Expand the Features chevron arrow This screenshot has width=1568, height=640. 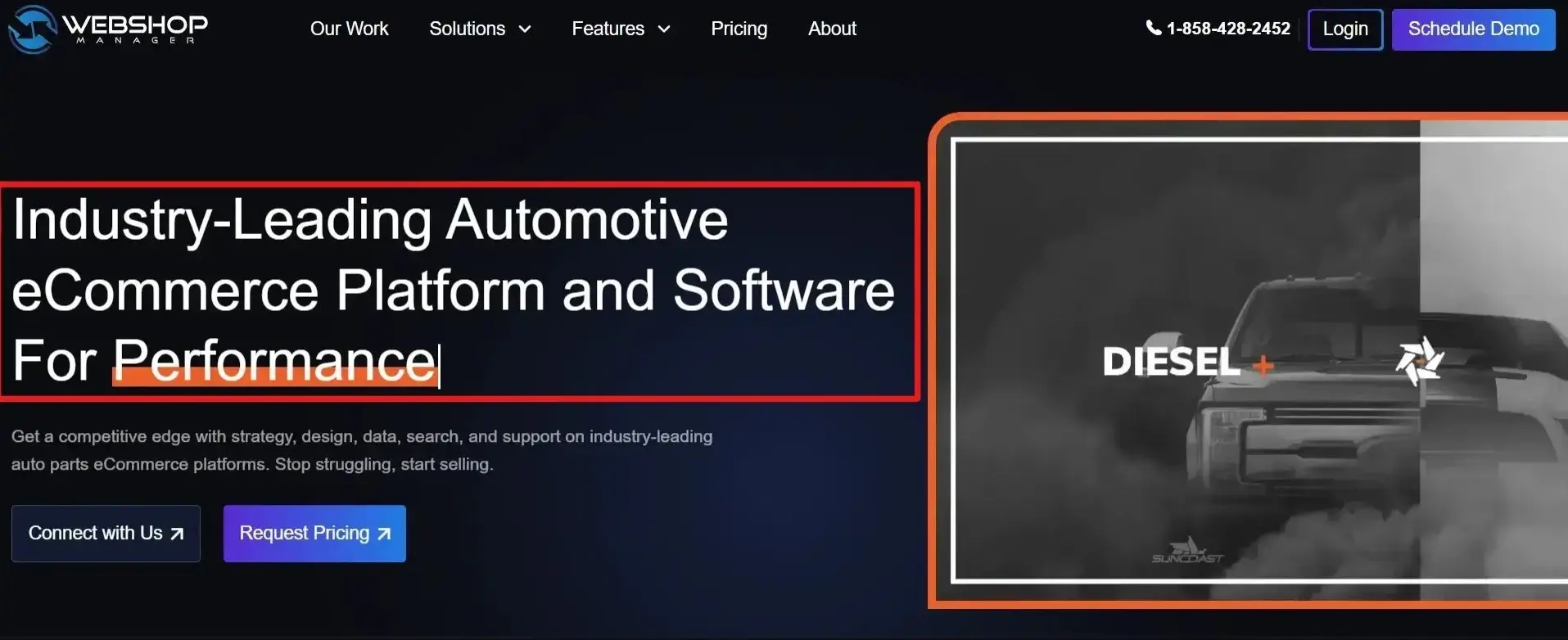664,29
